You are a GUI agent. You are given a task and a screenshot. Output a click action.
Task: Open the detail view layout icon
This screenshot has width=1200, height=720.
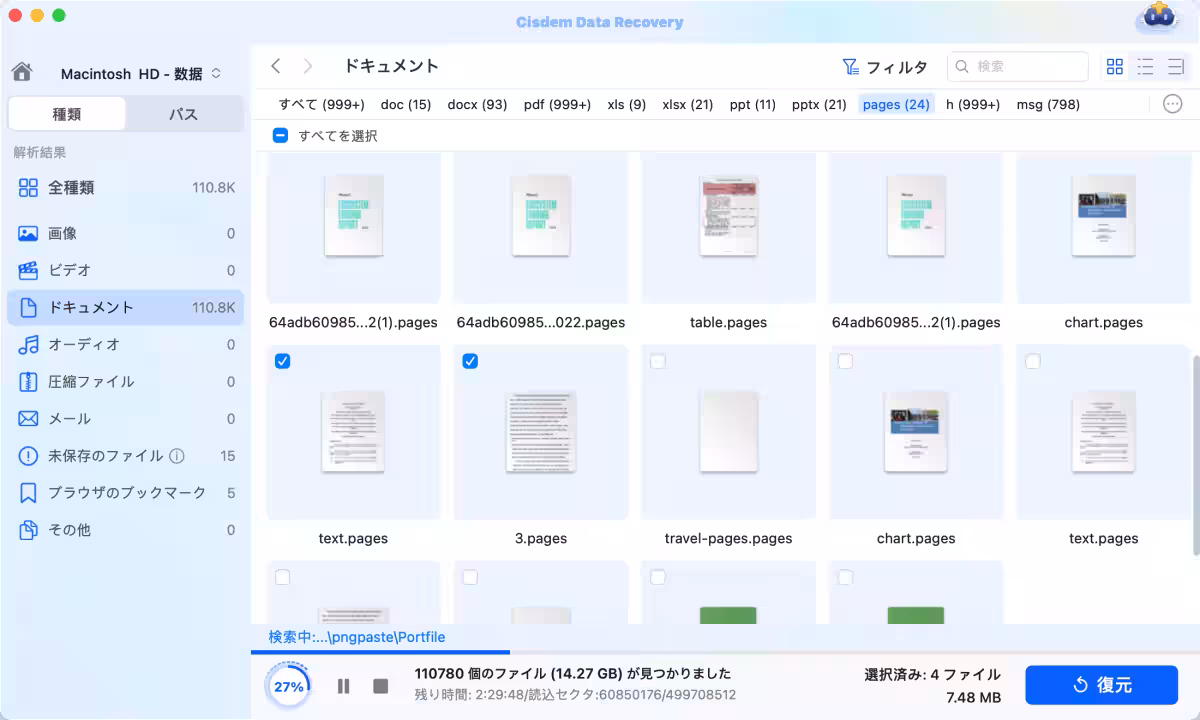tap(1173, 66)
